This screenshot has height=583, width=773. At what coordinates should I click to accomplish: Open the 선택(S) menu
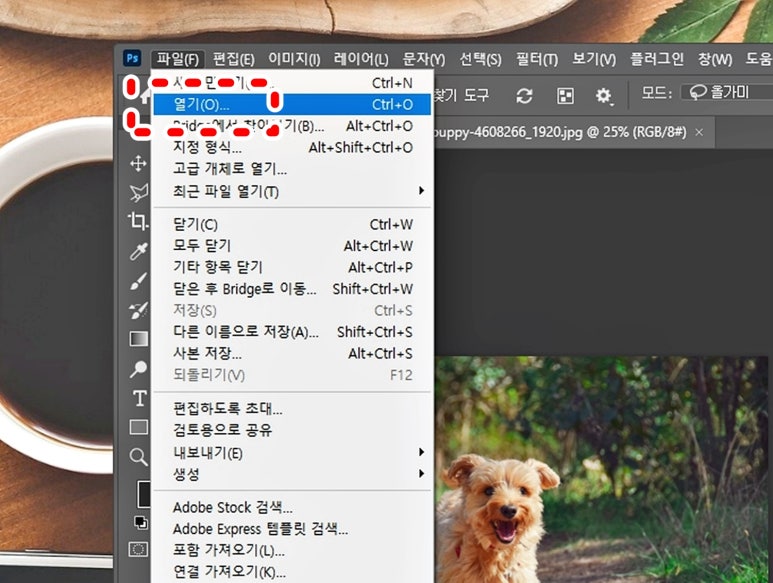[480, 59]
